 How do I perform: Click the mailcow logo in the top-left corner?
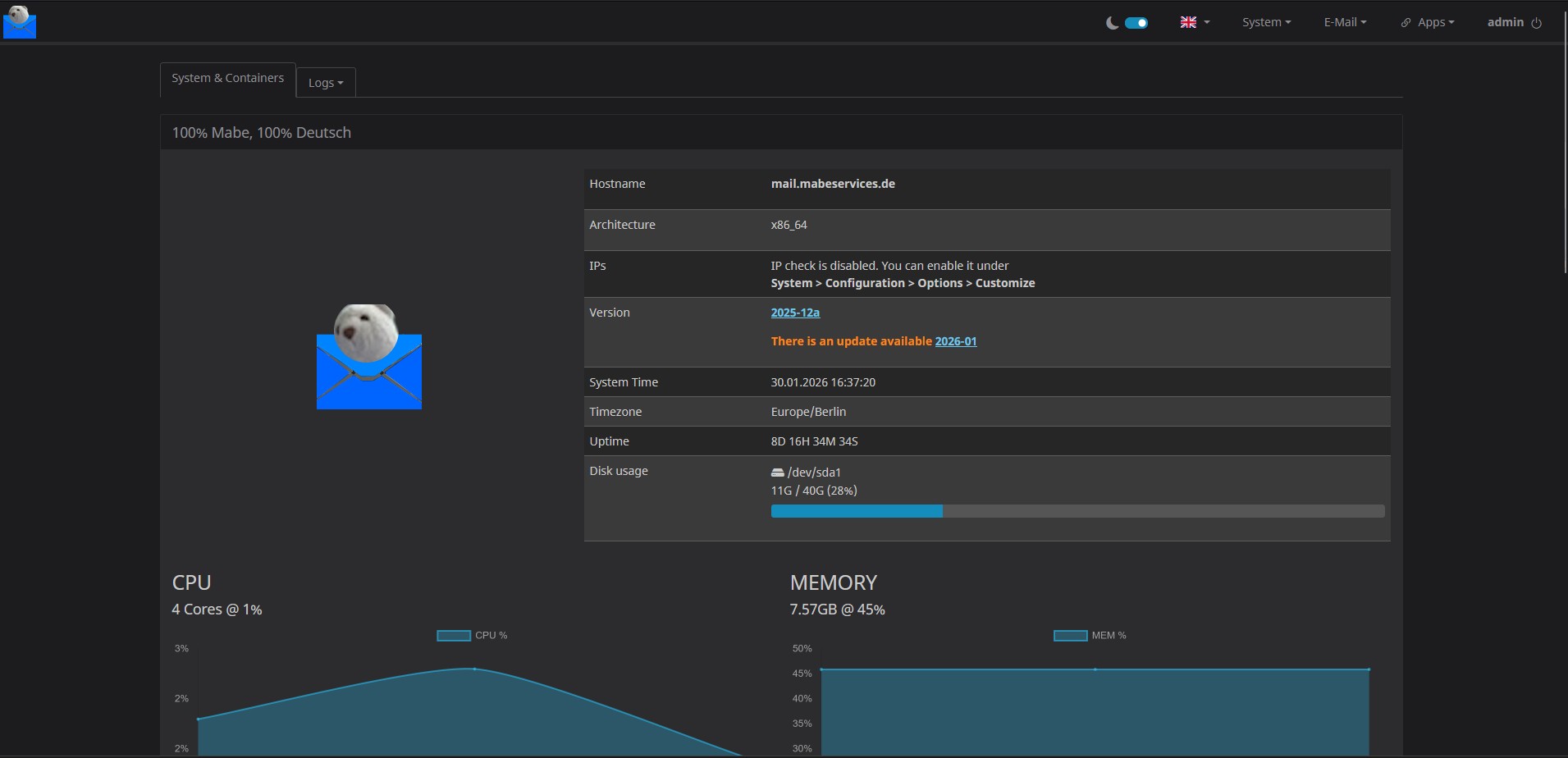coord(20,22)
